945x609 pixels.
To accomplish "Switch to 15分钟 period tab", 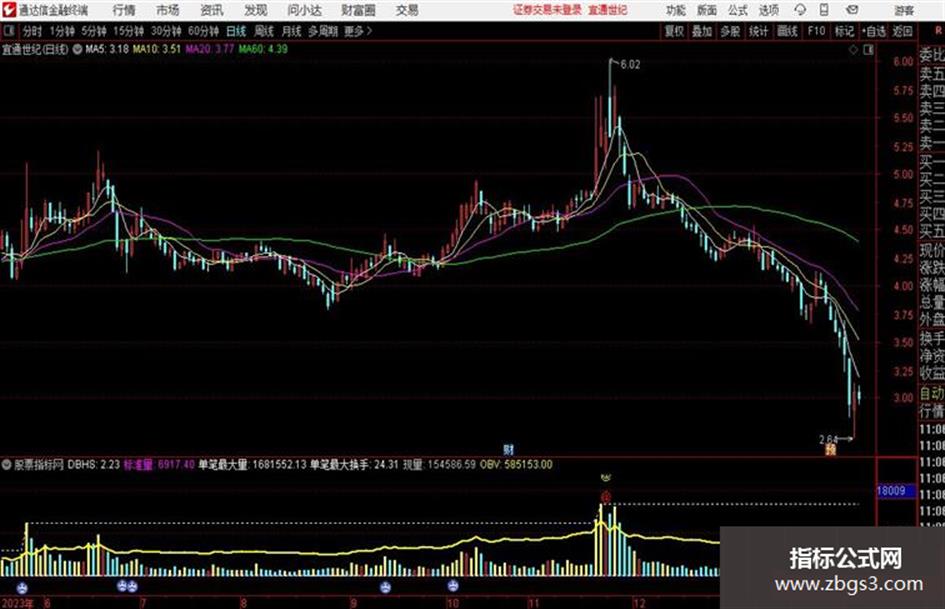I will pos(128,31).
